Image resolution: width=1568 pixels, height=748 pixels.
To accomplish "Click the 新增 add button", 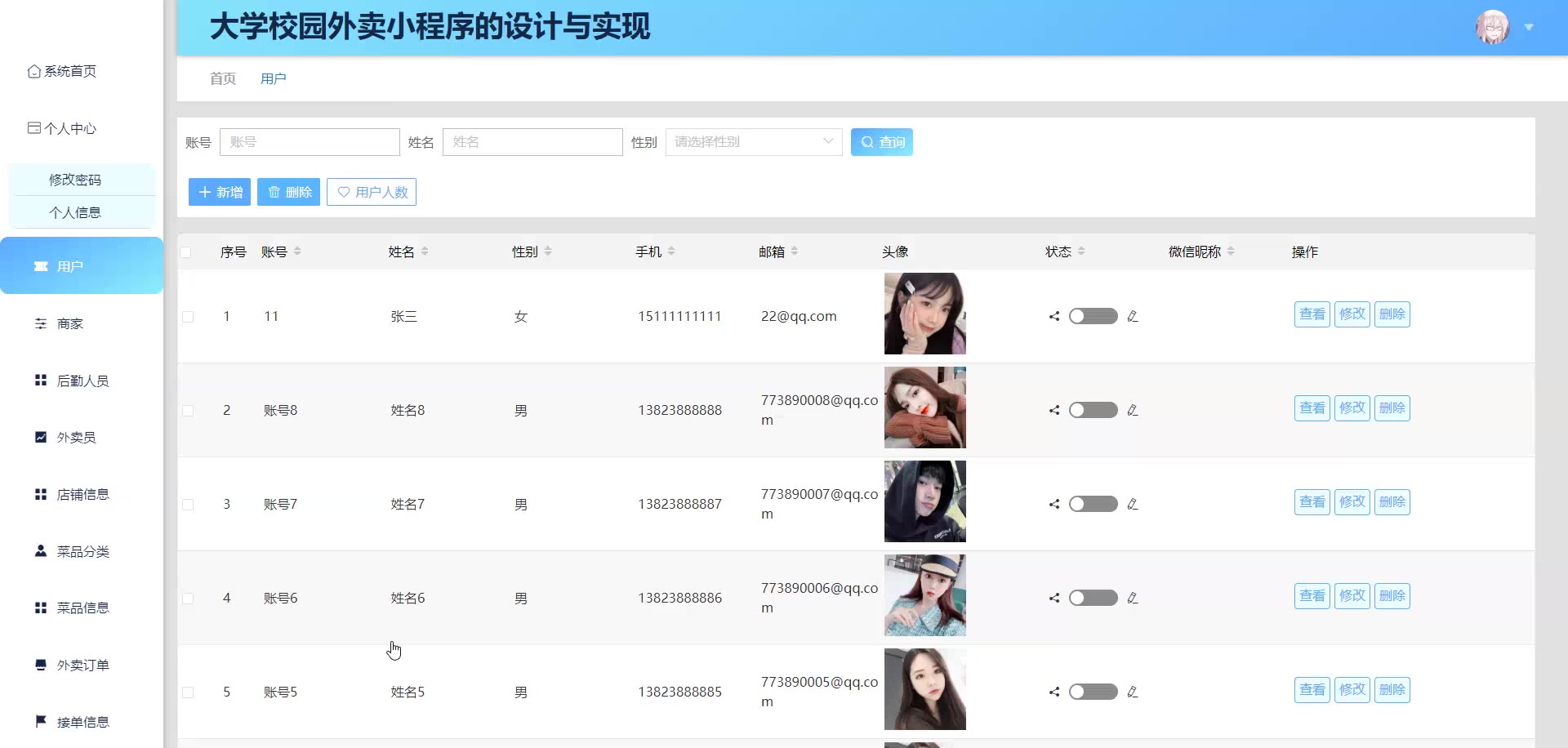I will 220,192.
